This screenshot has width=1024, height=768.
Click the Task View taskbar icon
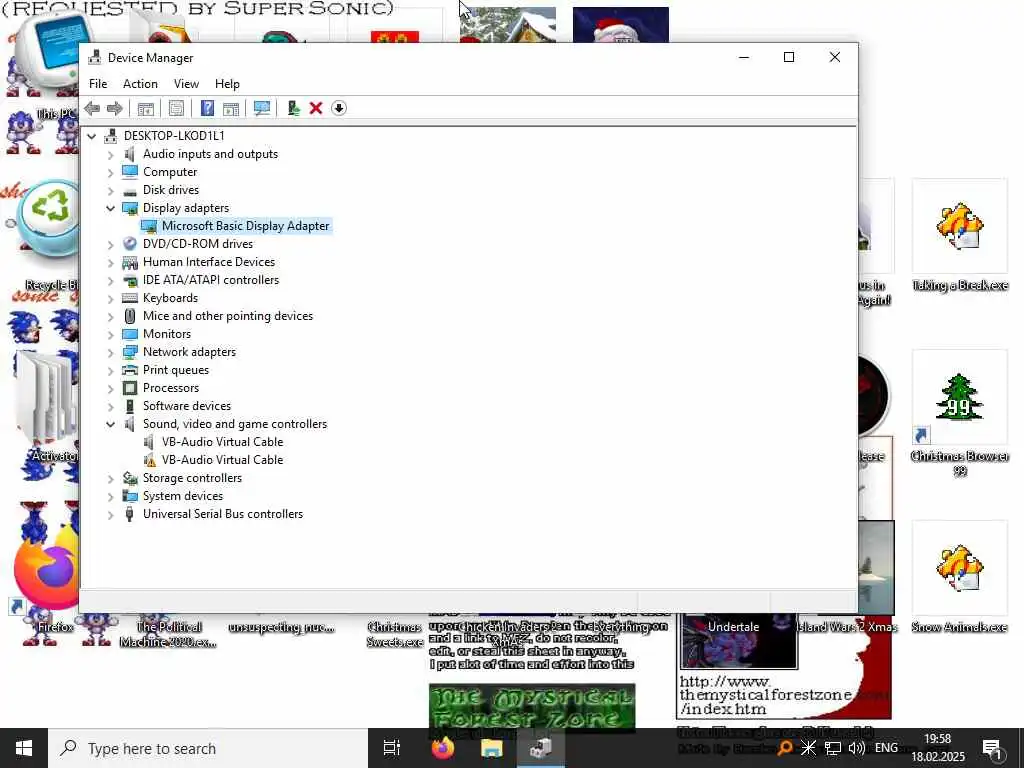coord(392,748)
